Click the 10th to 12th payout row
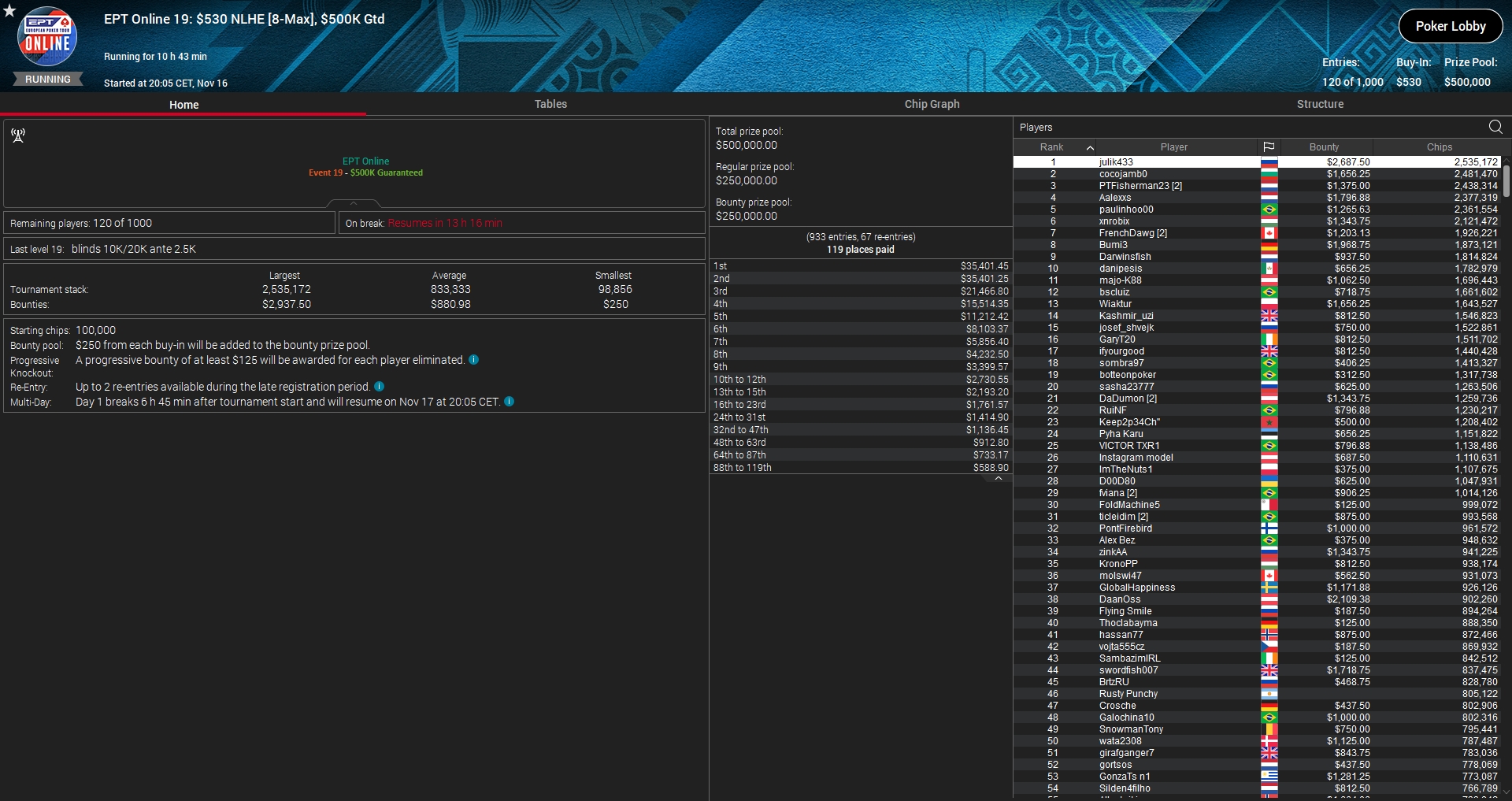The image size is (1512, 801). point(861,380)
